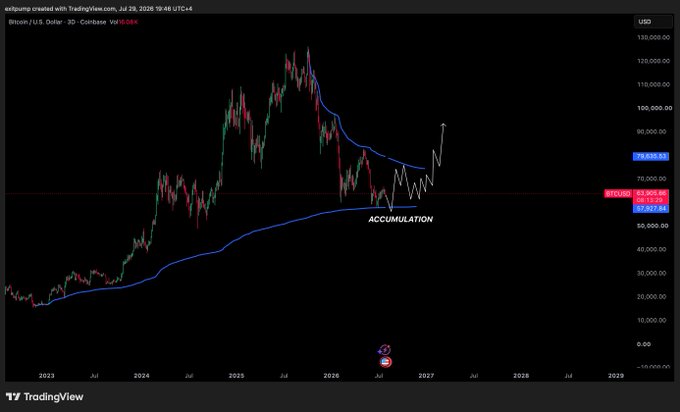Click the 79,635.53 blue price label
Image resolution: width=680 pixels, height=412 pixels.
click(x=651, y=156)
